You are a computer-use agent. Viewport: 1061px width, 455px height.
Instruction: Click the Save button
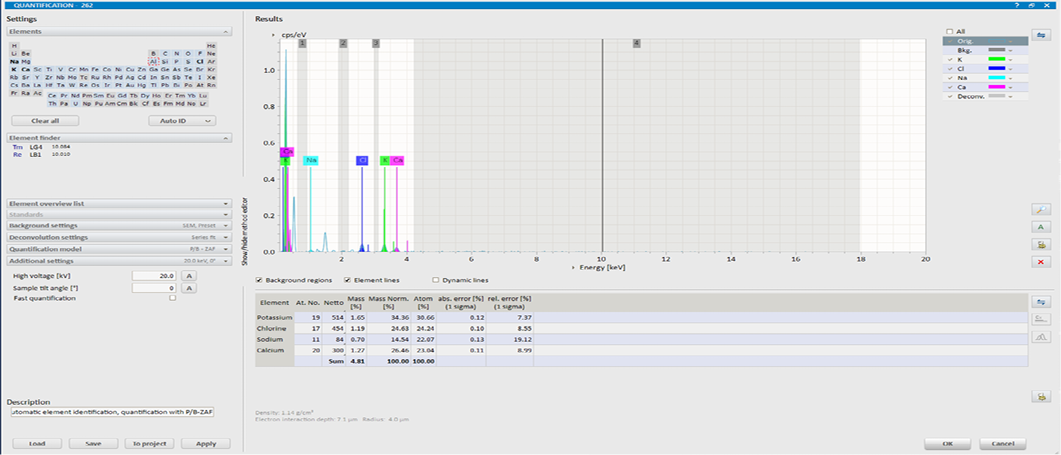[93, 443]
